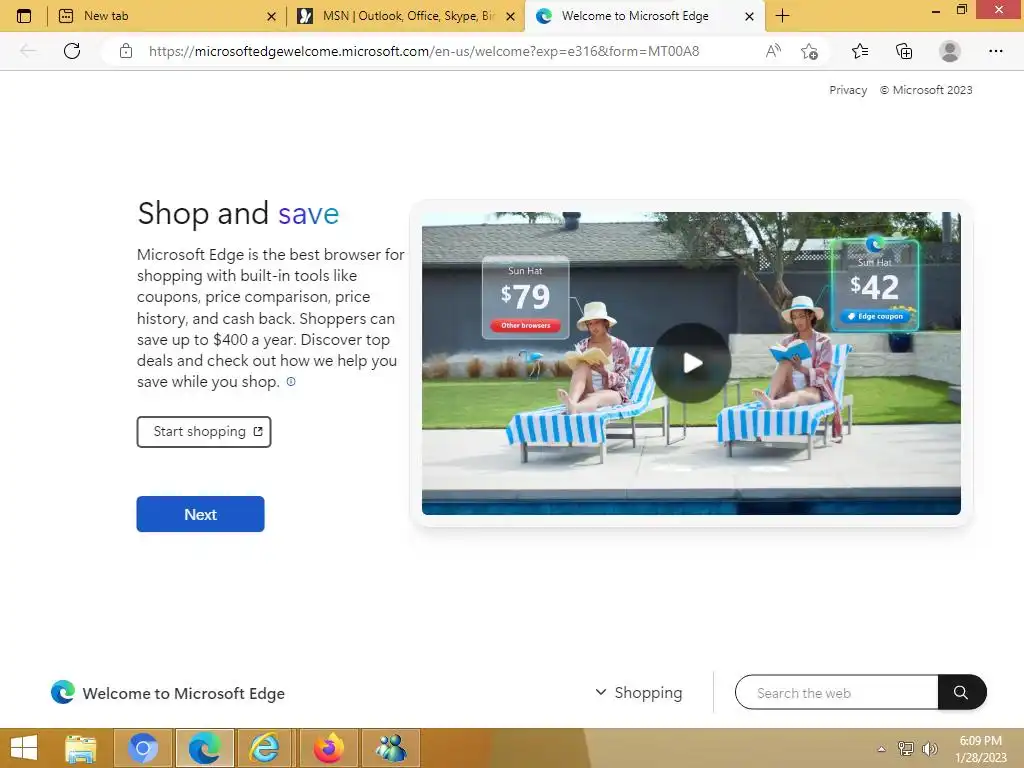Click the search magnifier button

pos(961,692)
